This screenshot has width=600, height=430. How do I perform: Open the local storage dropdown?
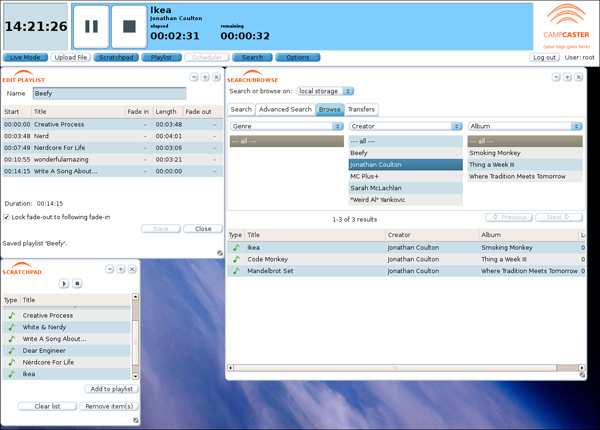pos(325,91)
